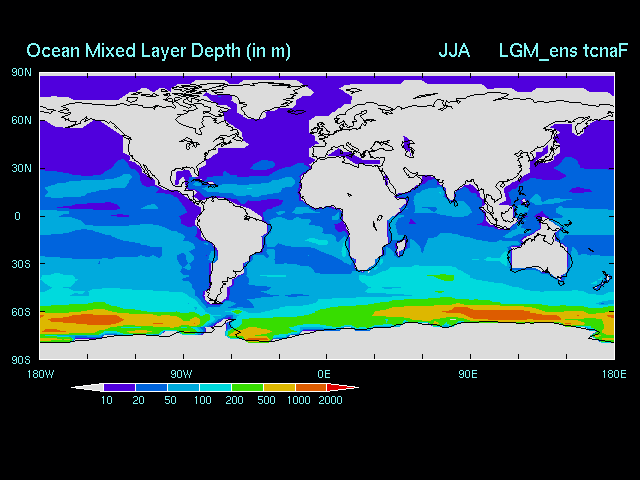Click the medium blue 50–100 colorbar segment
The width and height of the screenshot is (640, 480).
[183, 387]
